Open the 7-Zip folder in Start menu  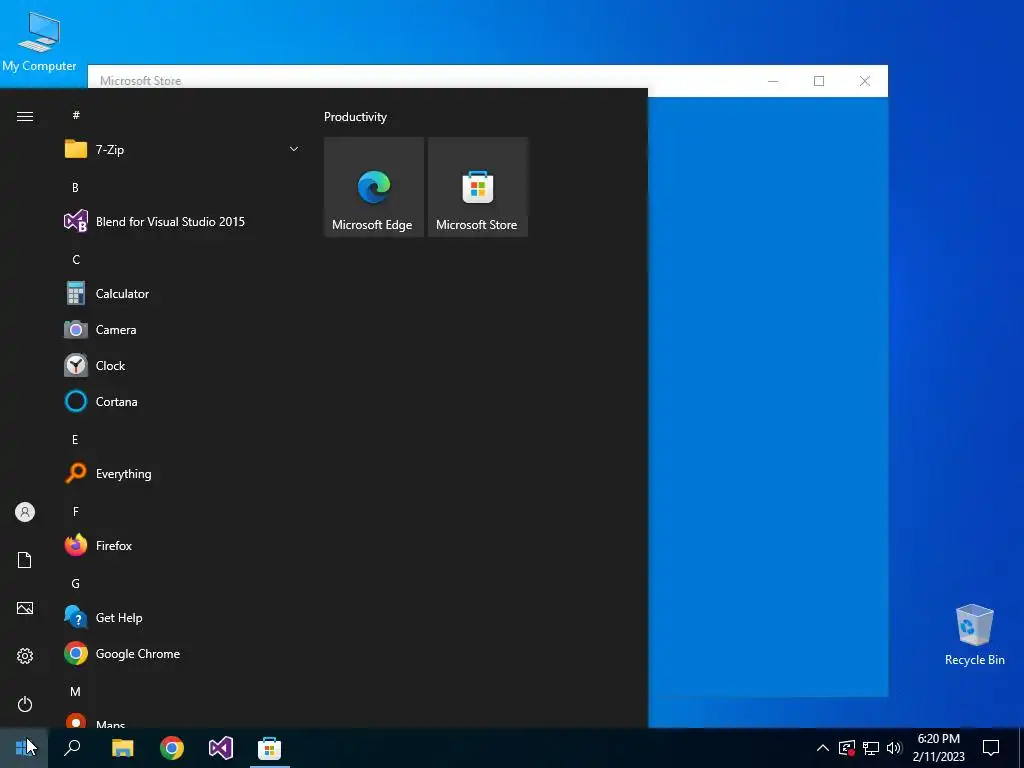182,150
